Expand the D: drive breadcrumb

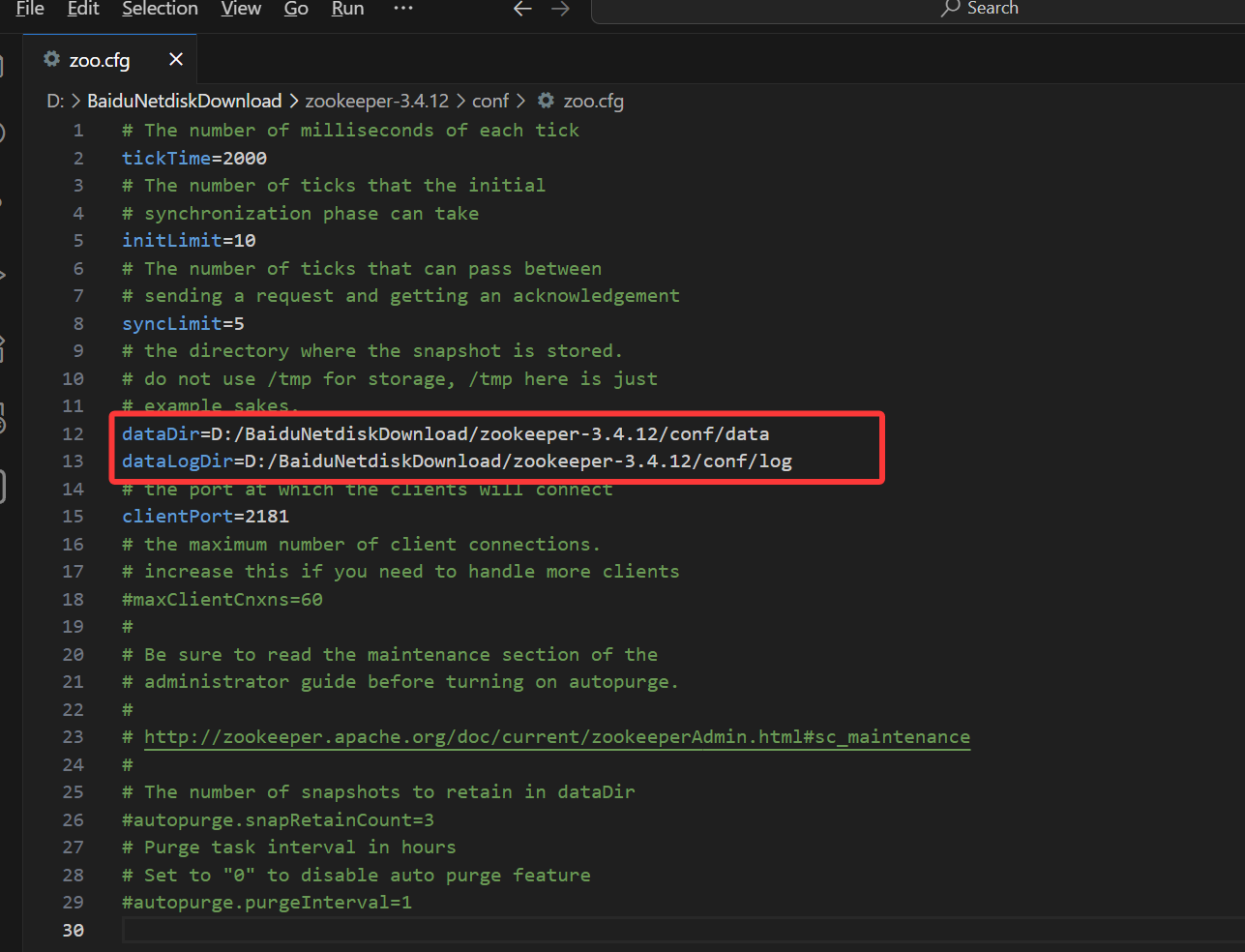(55, 102)
